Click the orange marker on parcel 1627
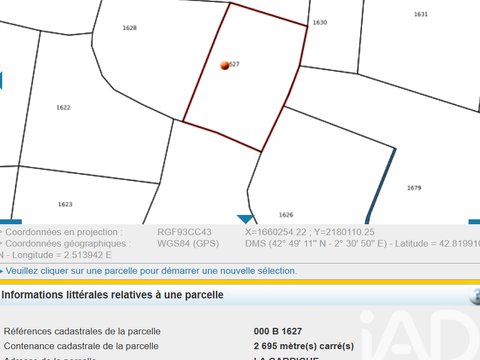 tap(225, 65)
